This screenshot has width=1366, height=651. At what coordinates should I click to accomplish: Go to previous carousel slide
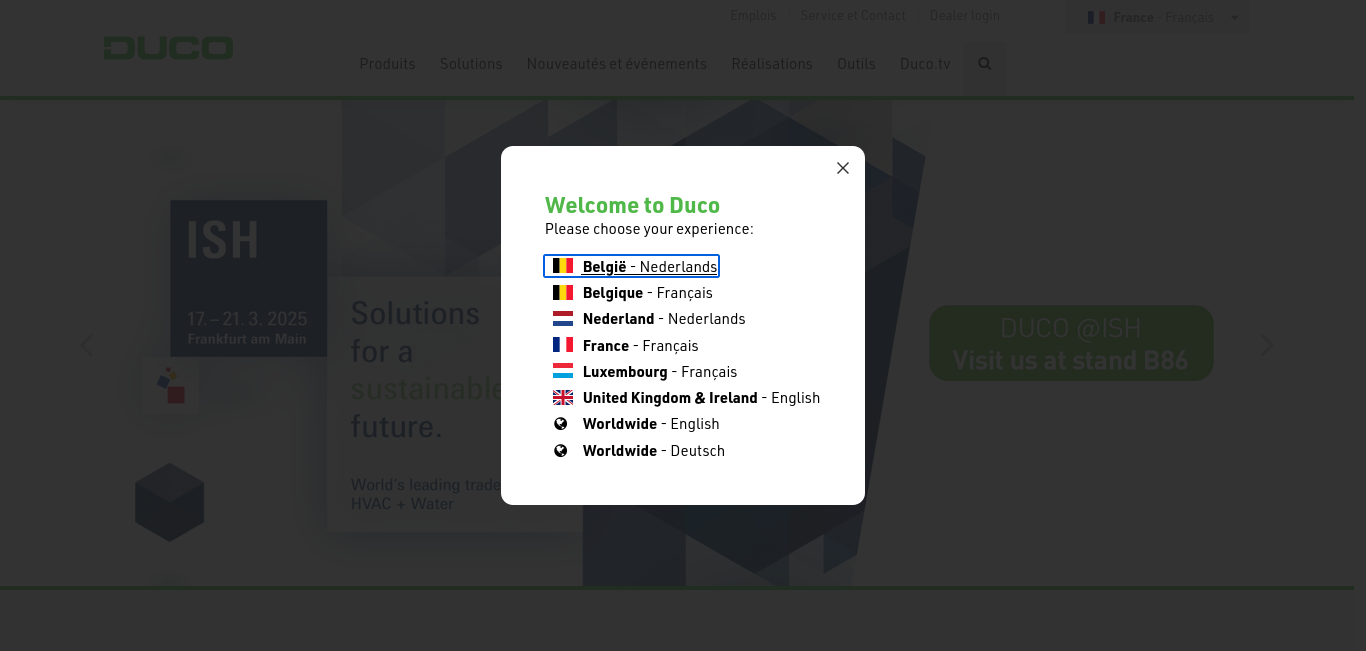(87, 345)
